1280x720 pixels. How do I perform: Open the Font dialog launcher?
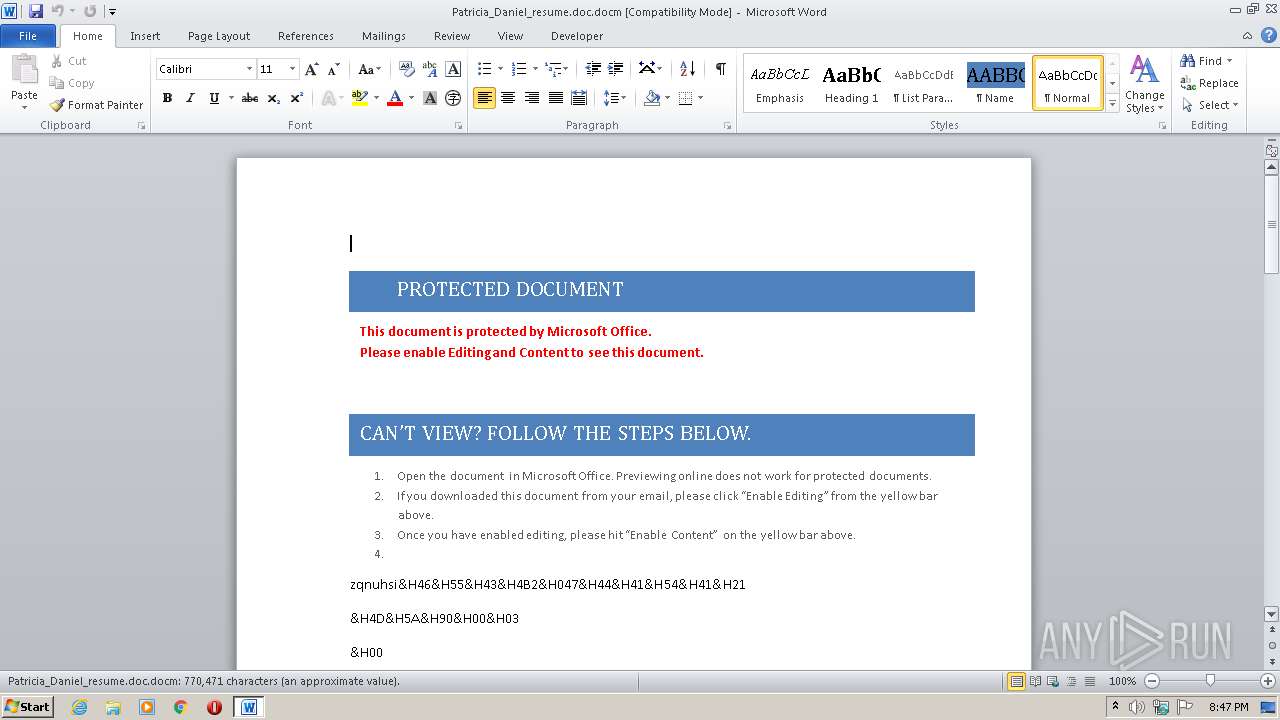pyautogui.click(x=459, y=126)
